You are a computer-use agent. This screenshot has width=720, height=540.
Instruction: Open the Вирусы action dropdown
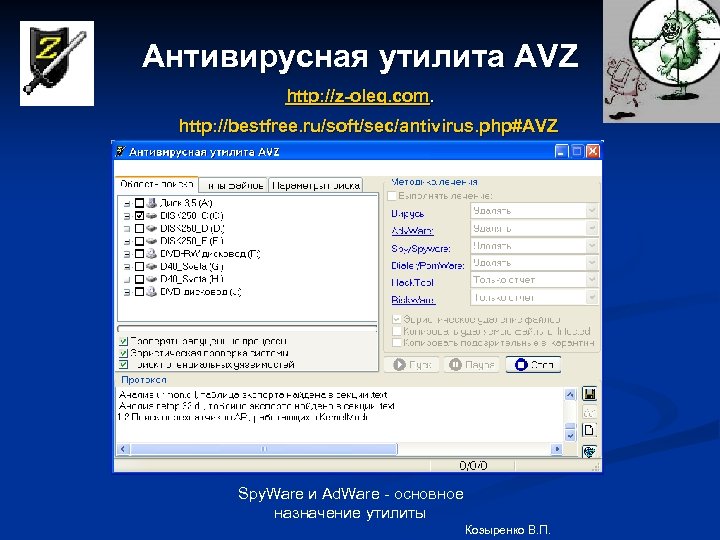tap(592, 211)
